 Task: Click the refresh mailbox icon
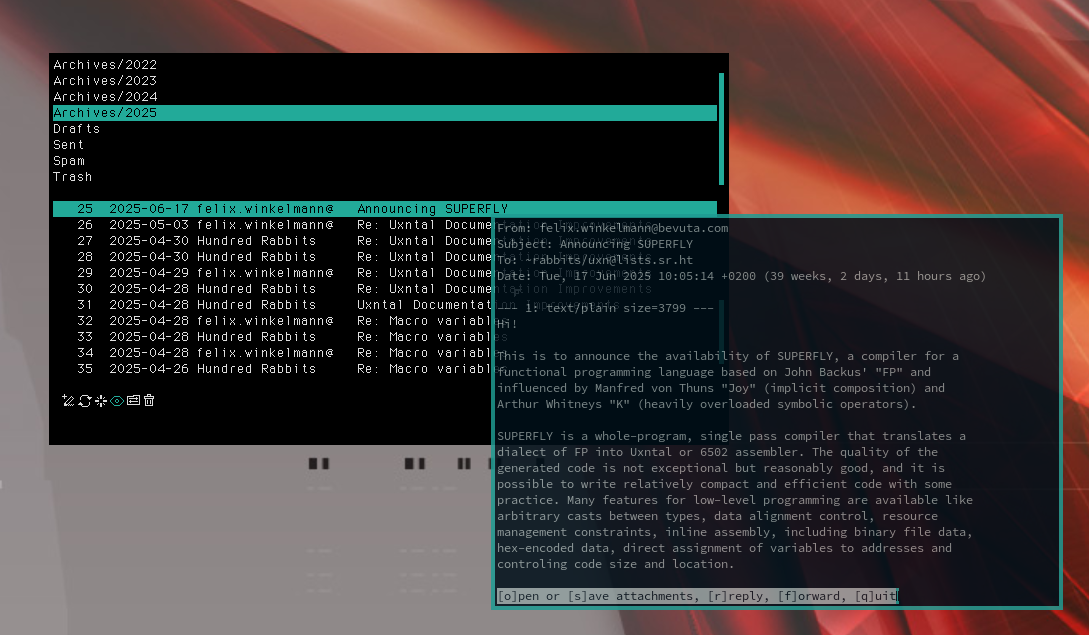point(85,401)
